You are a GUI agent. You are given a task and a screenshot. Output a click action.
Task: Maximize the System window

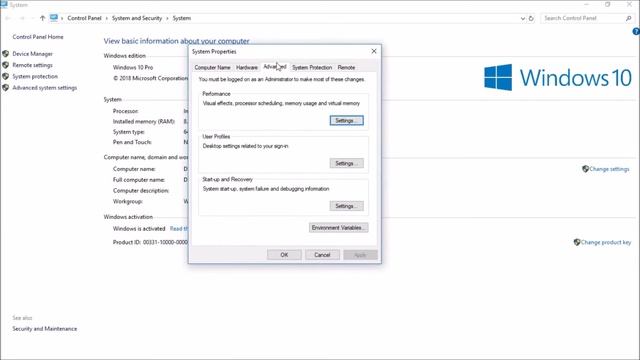coord(608,4)
